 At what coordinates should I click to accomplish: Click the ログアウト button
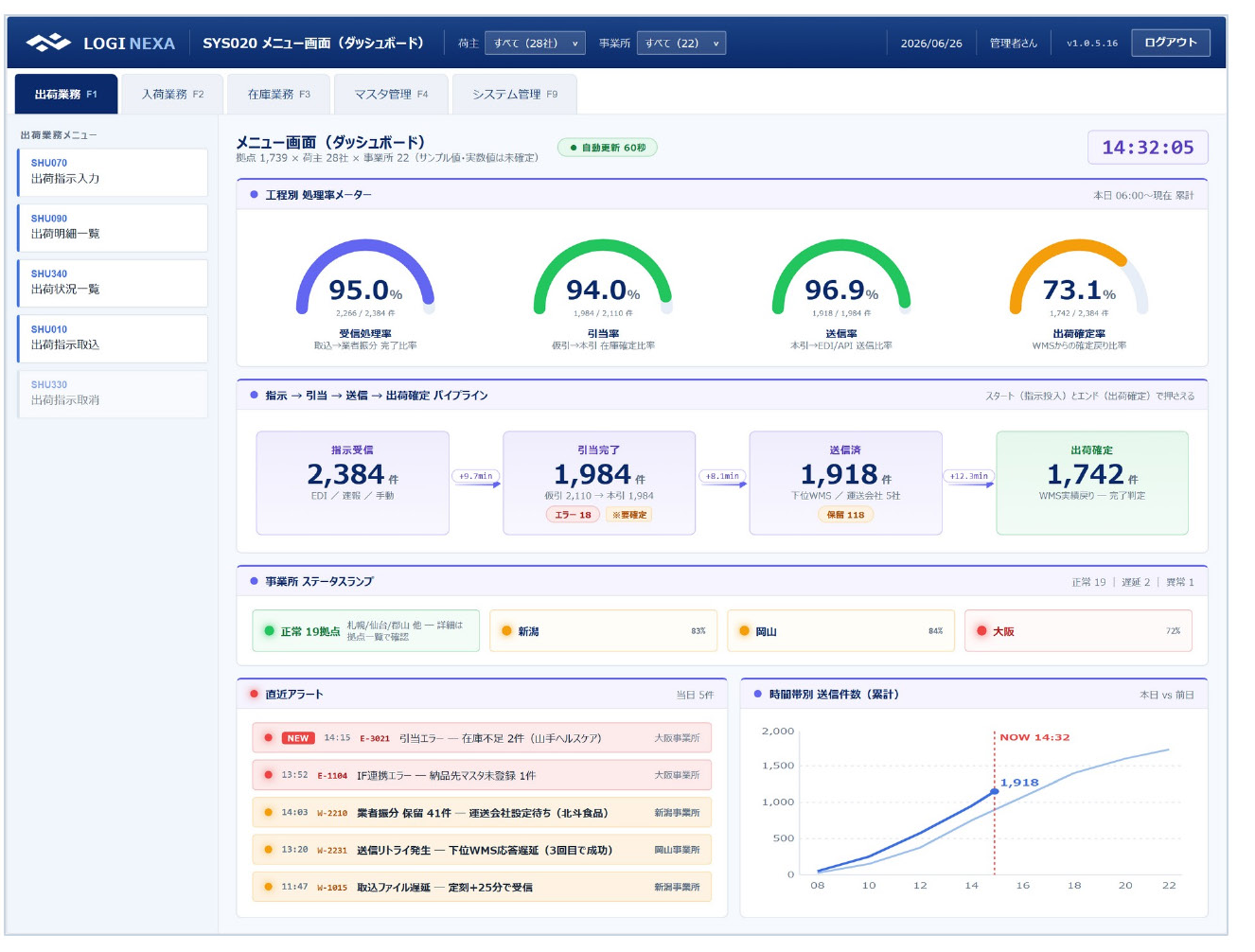click(1170, 43)
